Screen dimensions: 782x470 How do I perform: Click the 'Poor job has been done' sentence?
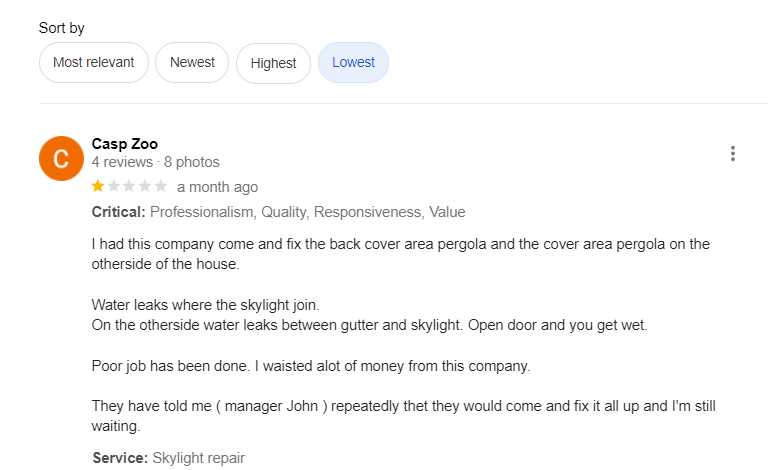tap(310, 366)
